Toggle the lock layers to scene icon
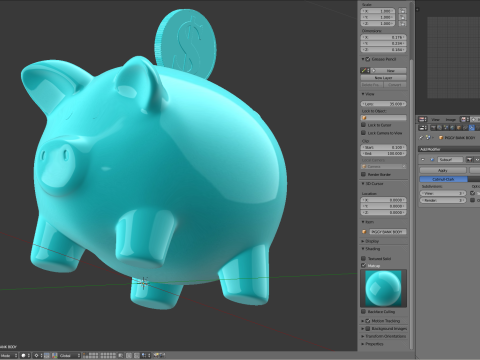Viewport: 480px width, 360px height. pyautogui.click(x=120, y=356)
